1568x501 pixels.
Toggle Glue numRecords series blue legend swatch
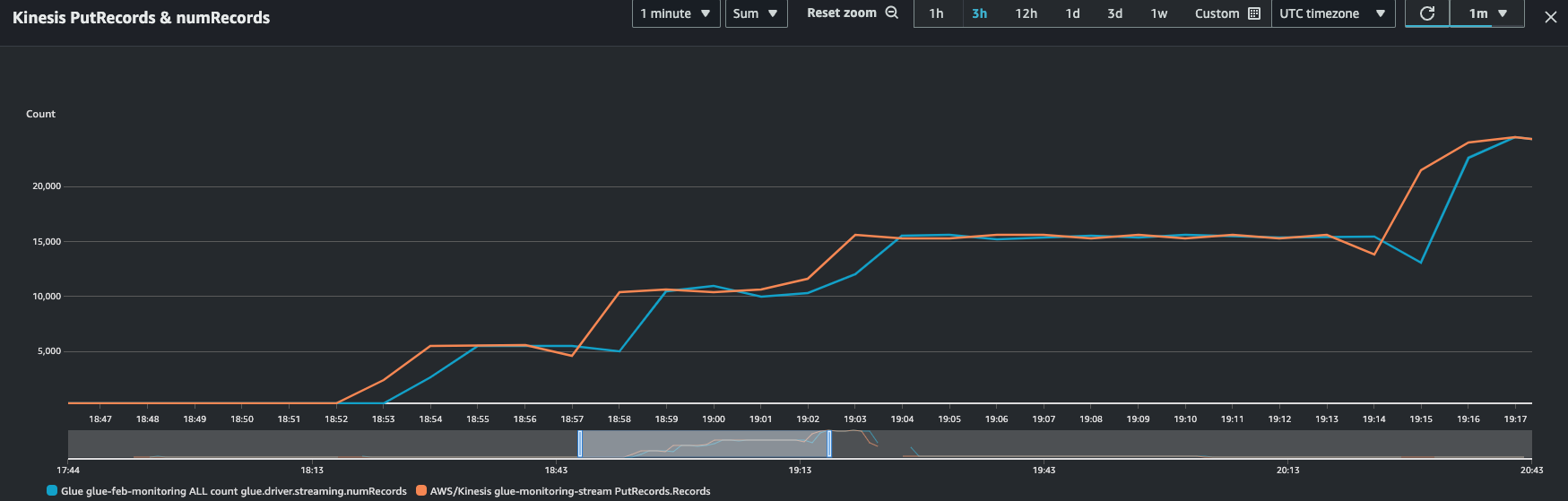pos(52,491)
